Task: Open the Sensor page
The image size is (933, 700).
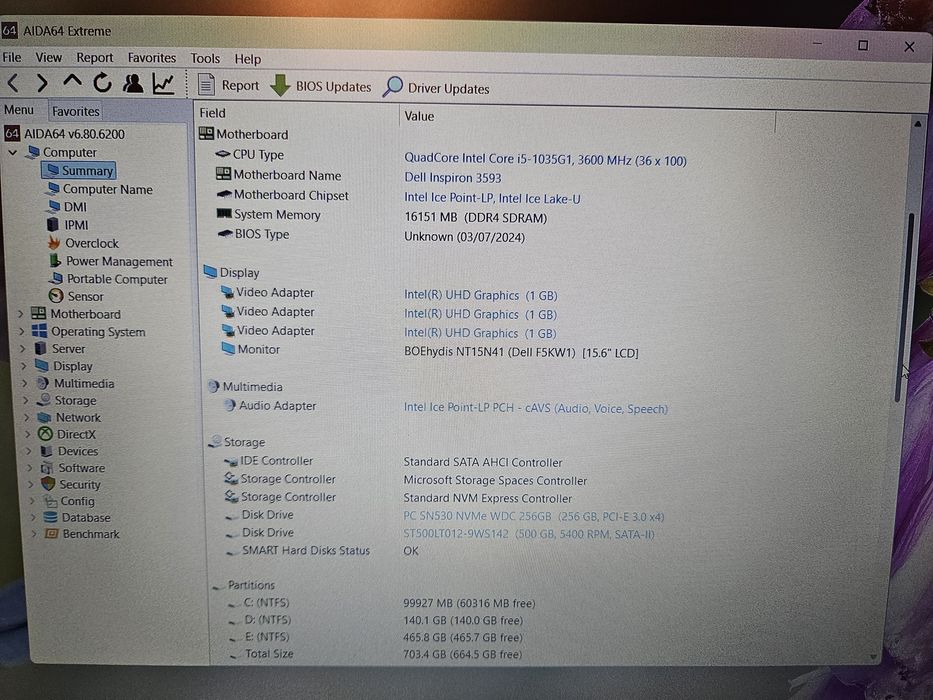Action: pos(76,296)
